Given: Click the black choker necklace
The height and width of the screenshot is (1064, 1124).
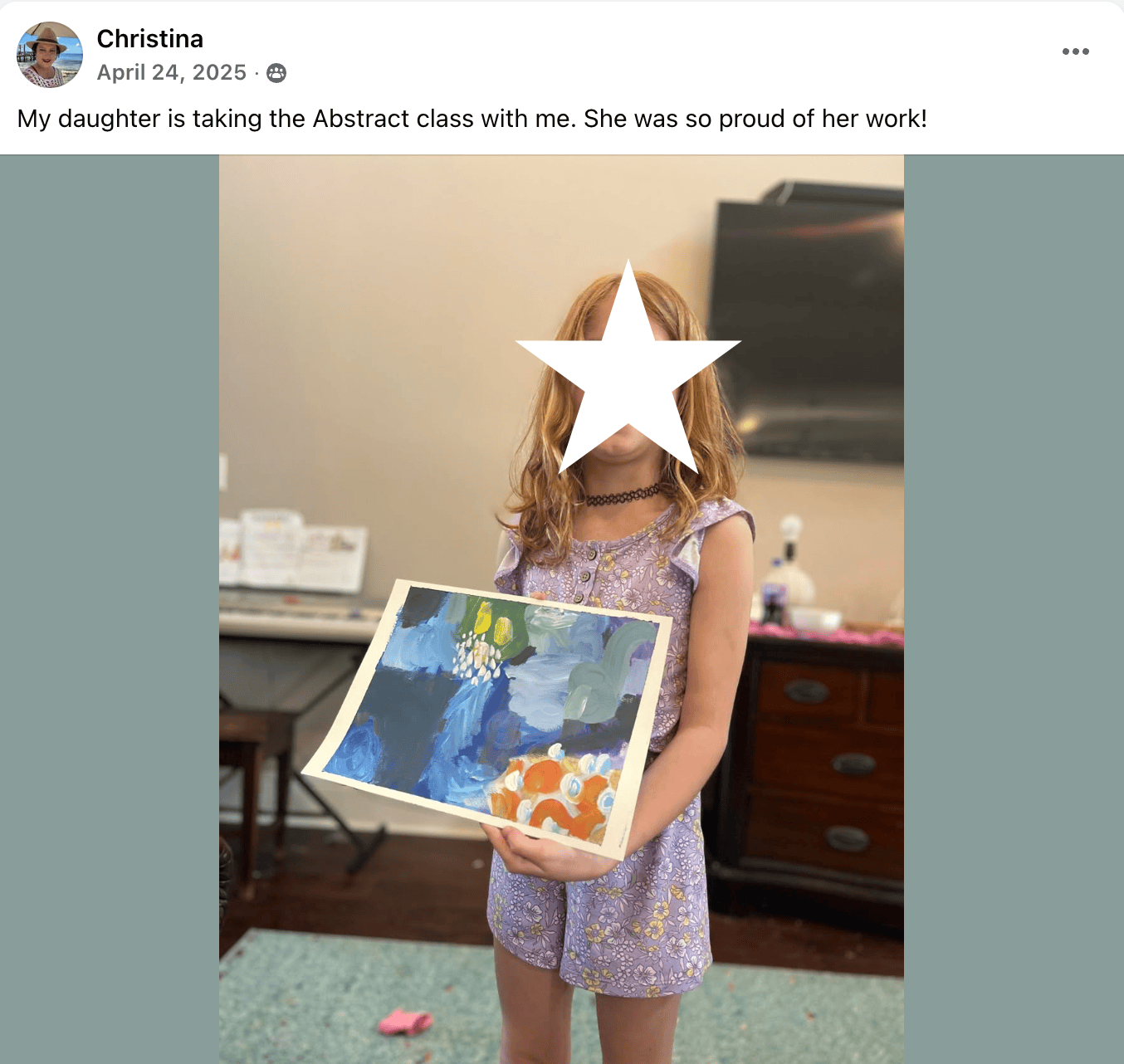Looking at the screenshot, I should 624,495.
